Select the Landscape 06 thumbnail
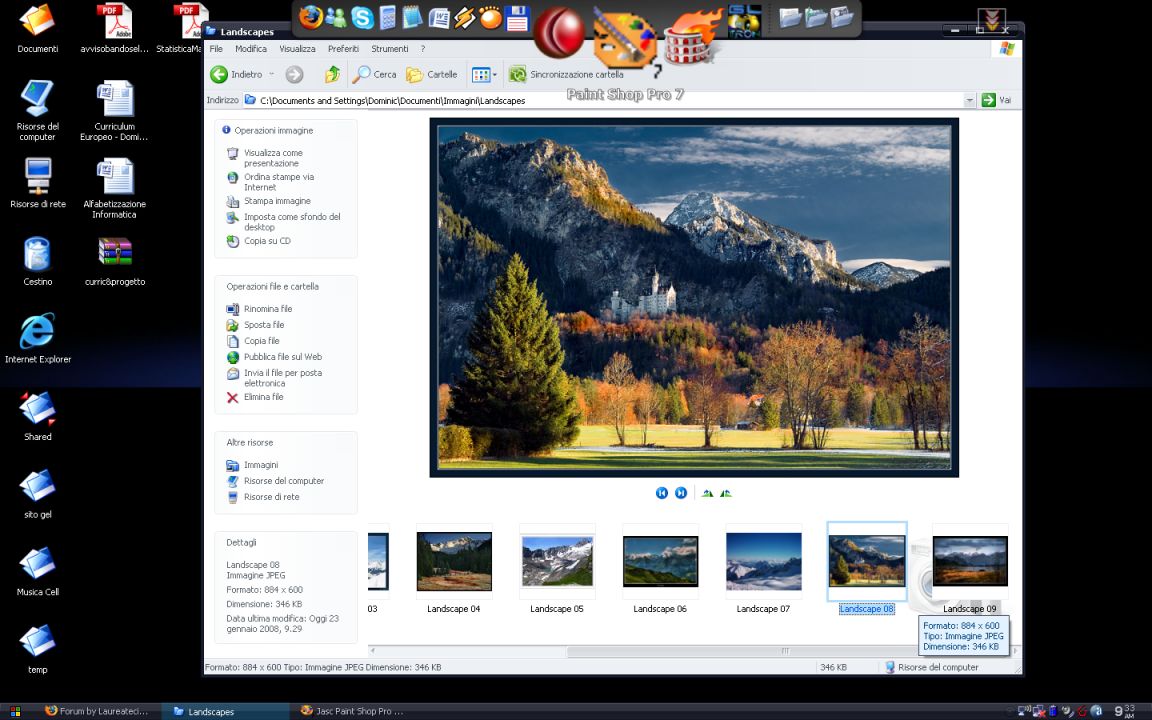Screen dimensions: 1152x720 (x=660, y=561)
